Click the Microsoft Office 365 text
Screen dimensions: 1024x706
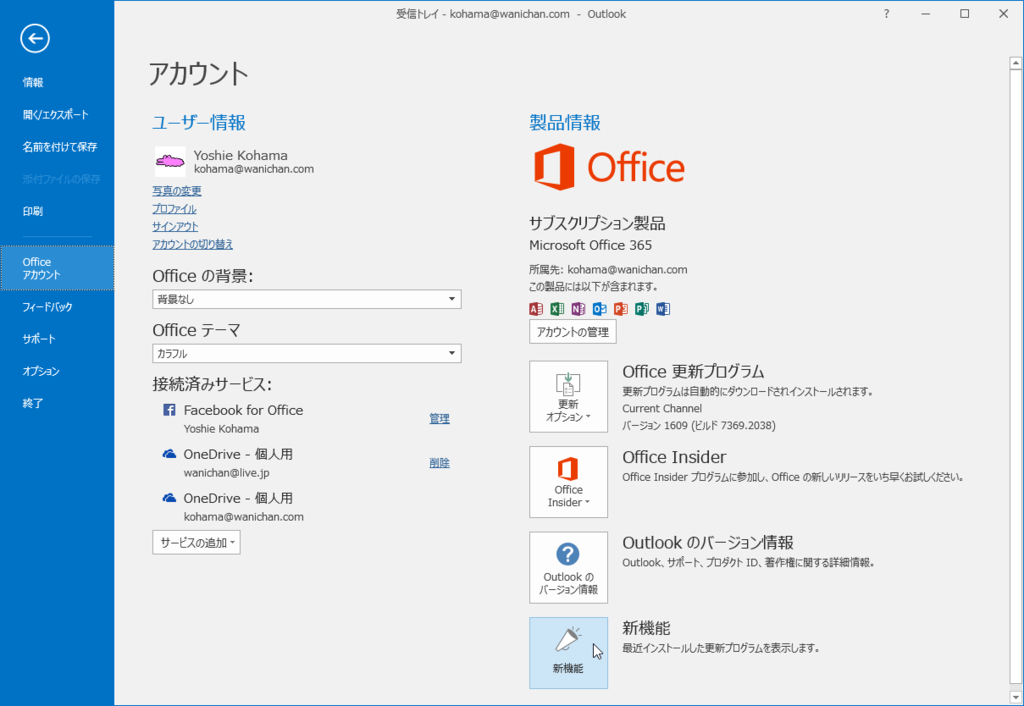(590, 246)
